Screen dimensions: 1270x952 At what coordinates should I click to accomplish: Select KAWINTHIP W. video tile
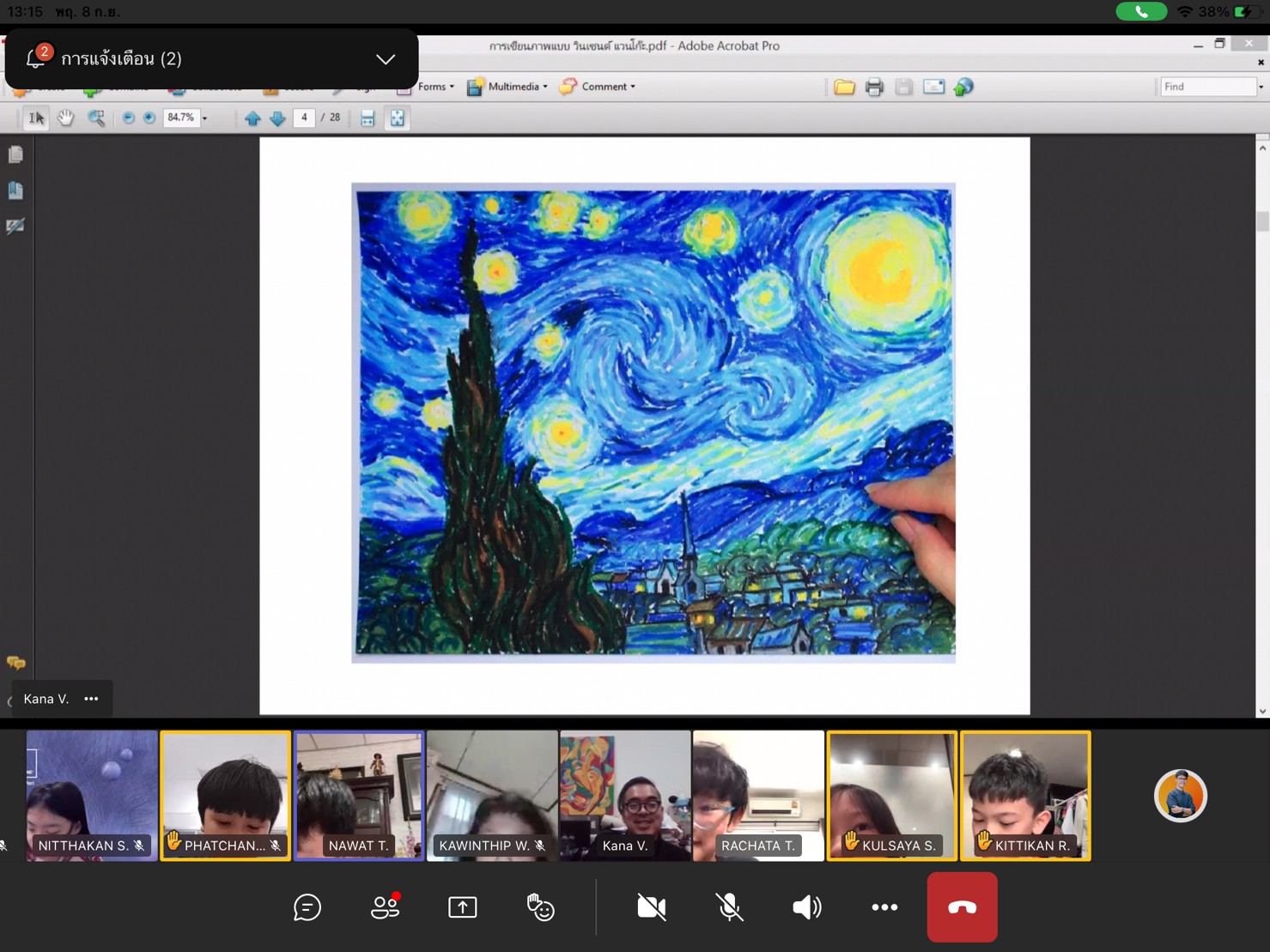pyautogui.click(x=492, y=796)
